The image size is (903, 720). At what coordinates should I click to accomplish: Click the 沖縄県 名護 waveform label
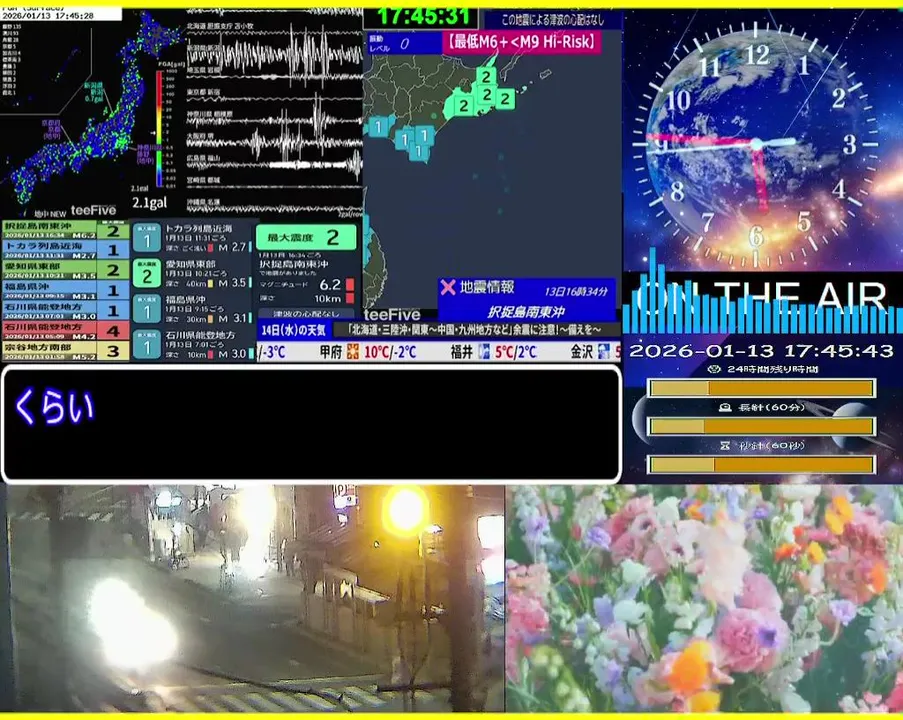point(203,203)
